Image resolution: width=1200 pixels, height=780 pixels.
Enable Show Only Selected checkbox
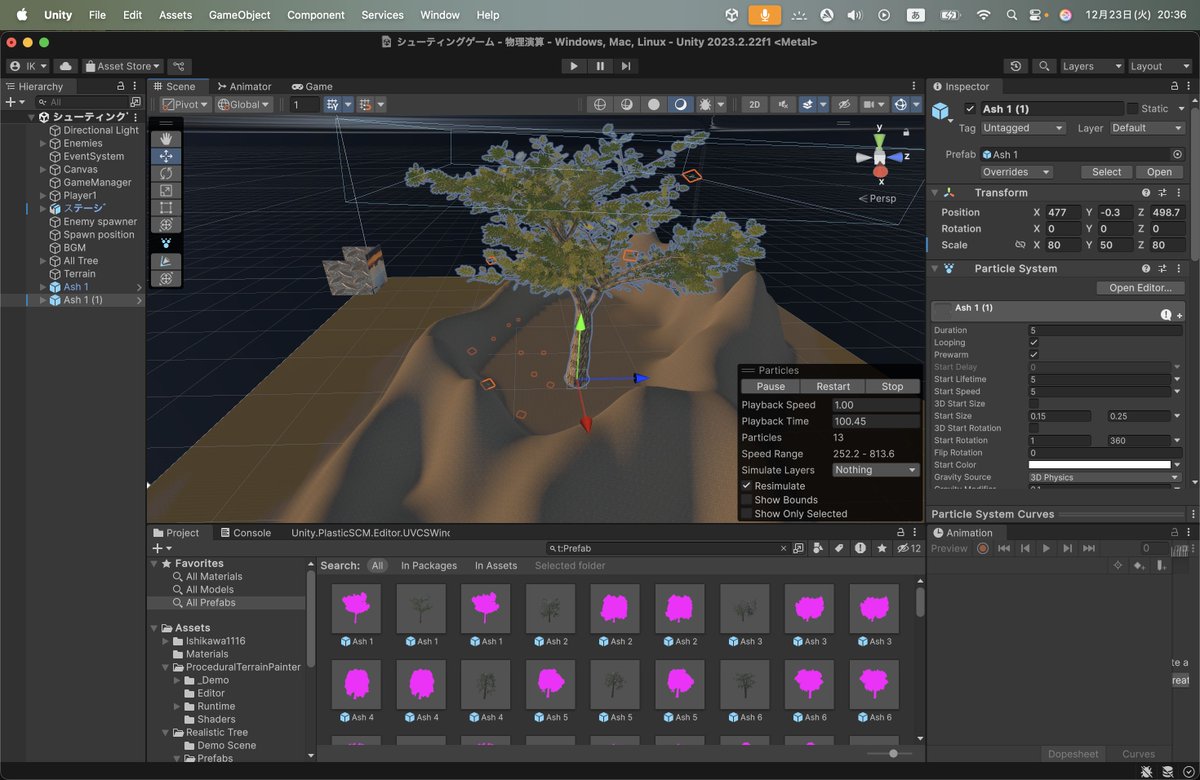point(747,514)
